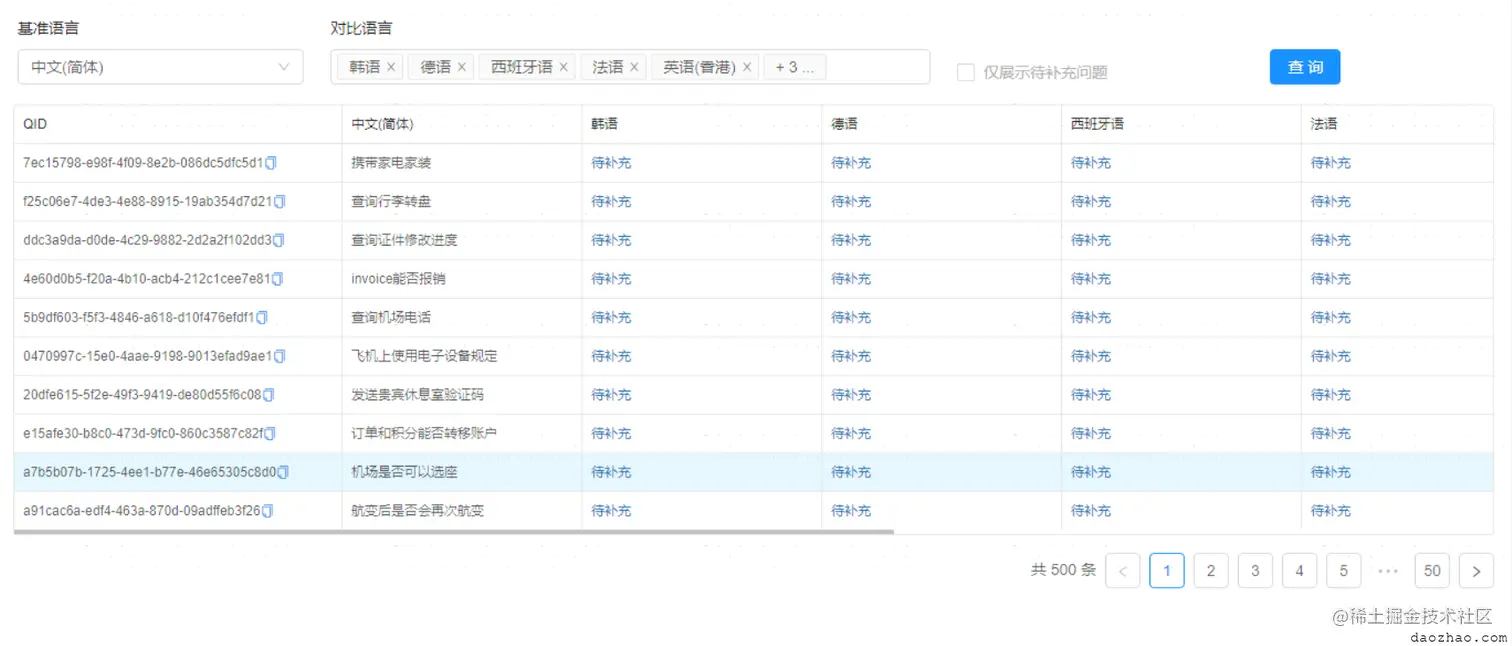Screen dimensions: 1512x646
Task: Copy QID starting f25c06e7 via its copy icon
Action: [280, 202]
